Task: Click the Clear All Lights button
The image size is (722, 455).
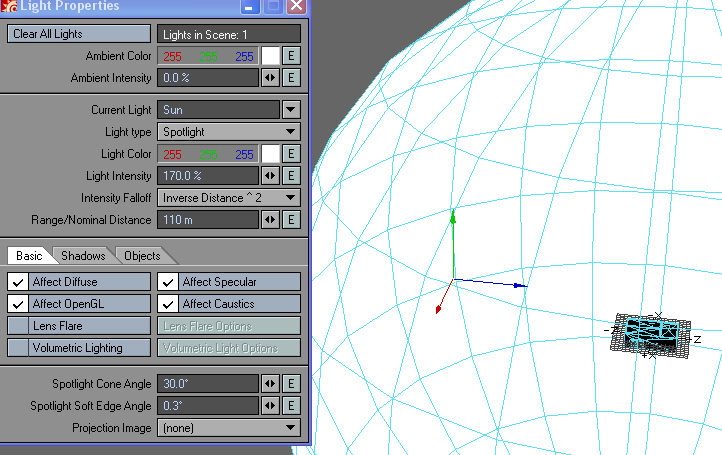Action: pyautogui.click(x=78, y=34)
